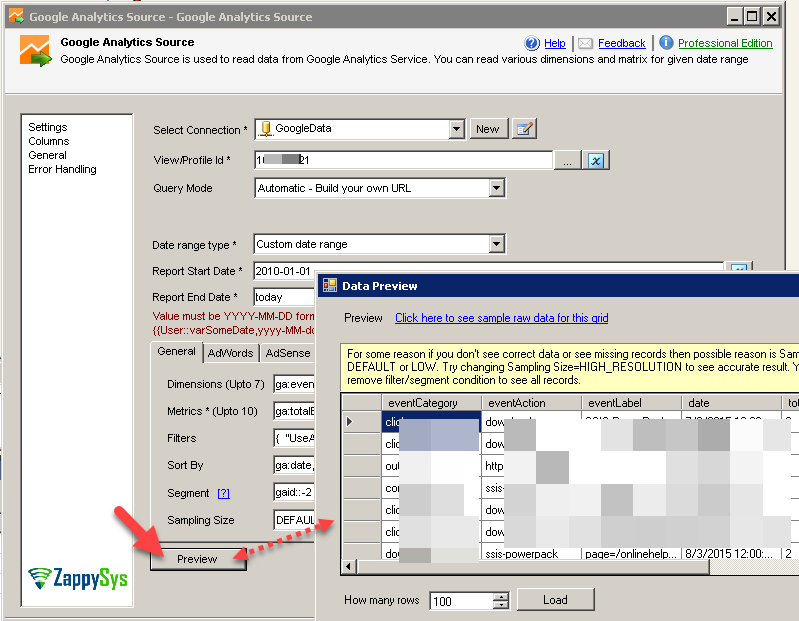This screenshot has width=799, height=621.
Task: Click the page=/onlinehelp... cell
Action: pos(631,554)
